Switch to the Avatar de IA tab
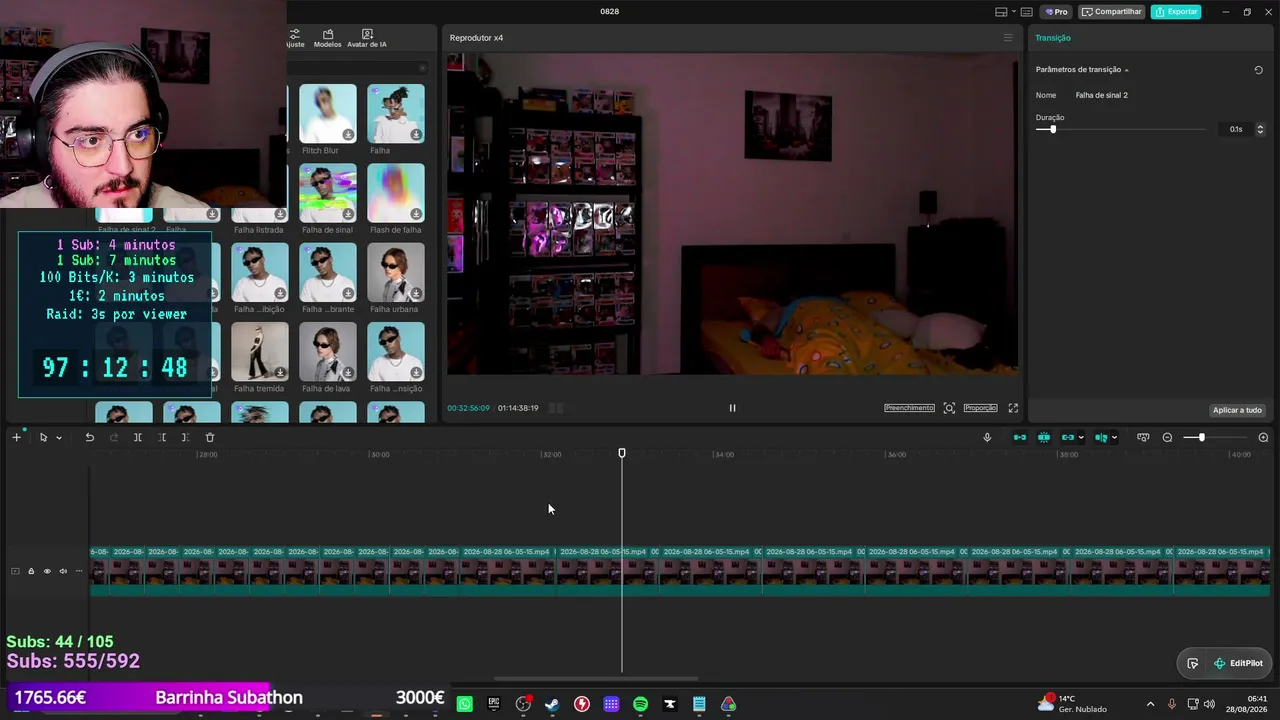Image resolution: width=1280 pixels, height=720 pixels. pyautogui.click(x=367, y=38)
